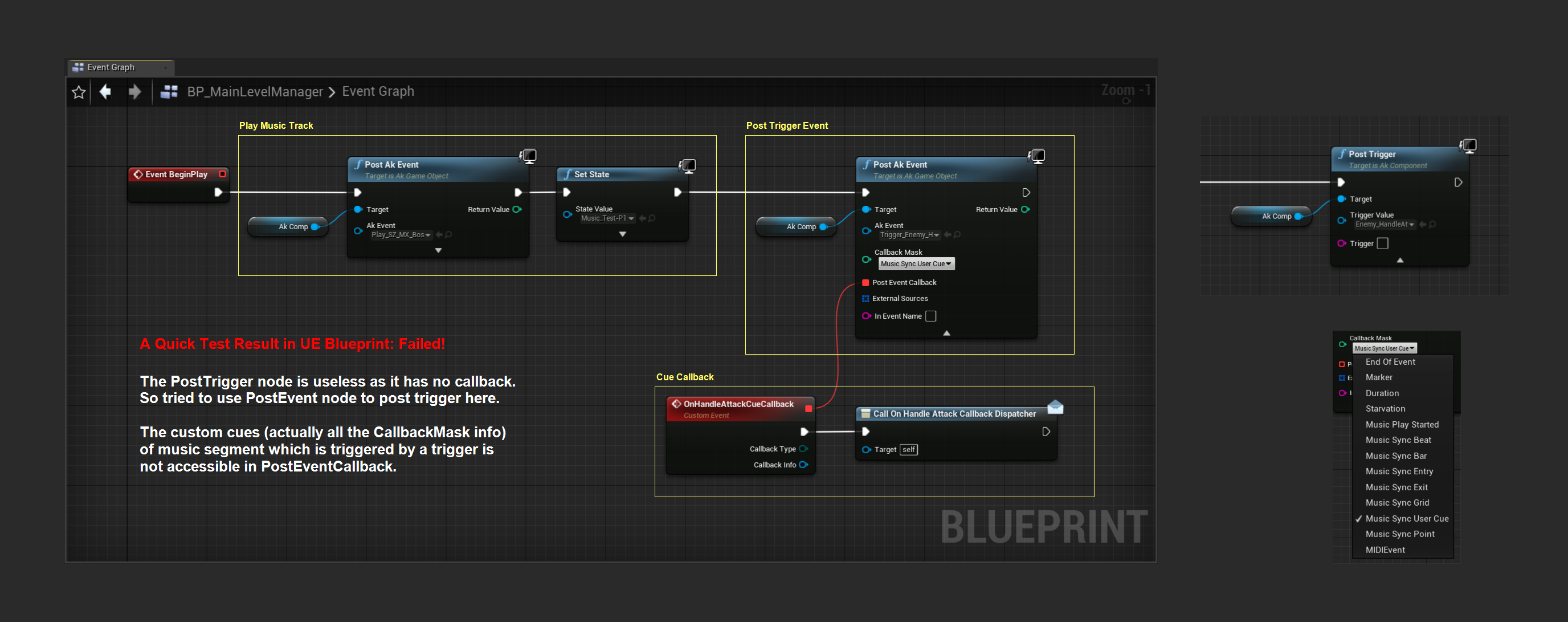Click the search icon beside Music_Test-P1
The image size is (1568, 622).
click(x=652, y=218)
